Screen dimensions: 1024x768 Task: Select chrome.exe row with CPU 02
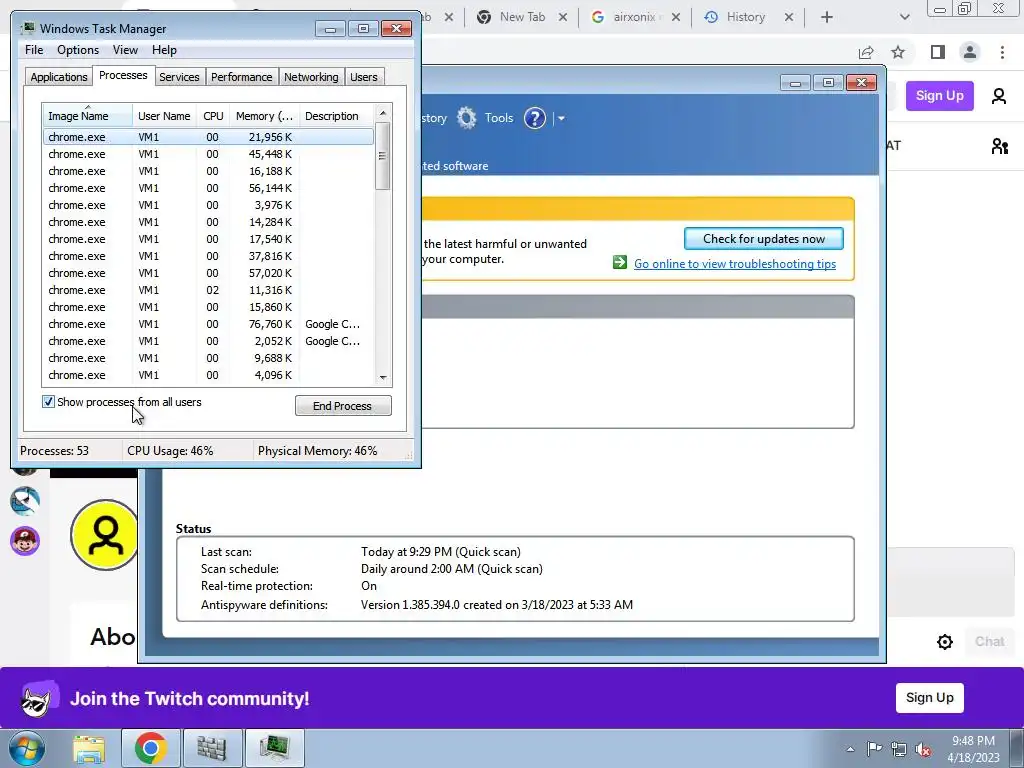[208, 290]
